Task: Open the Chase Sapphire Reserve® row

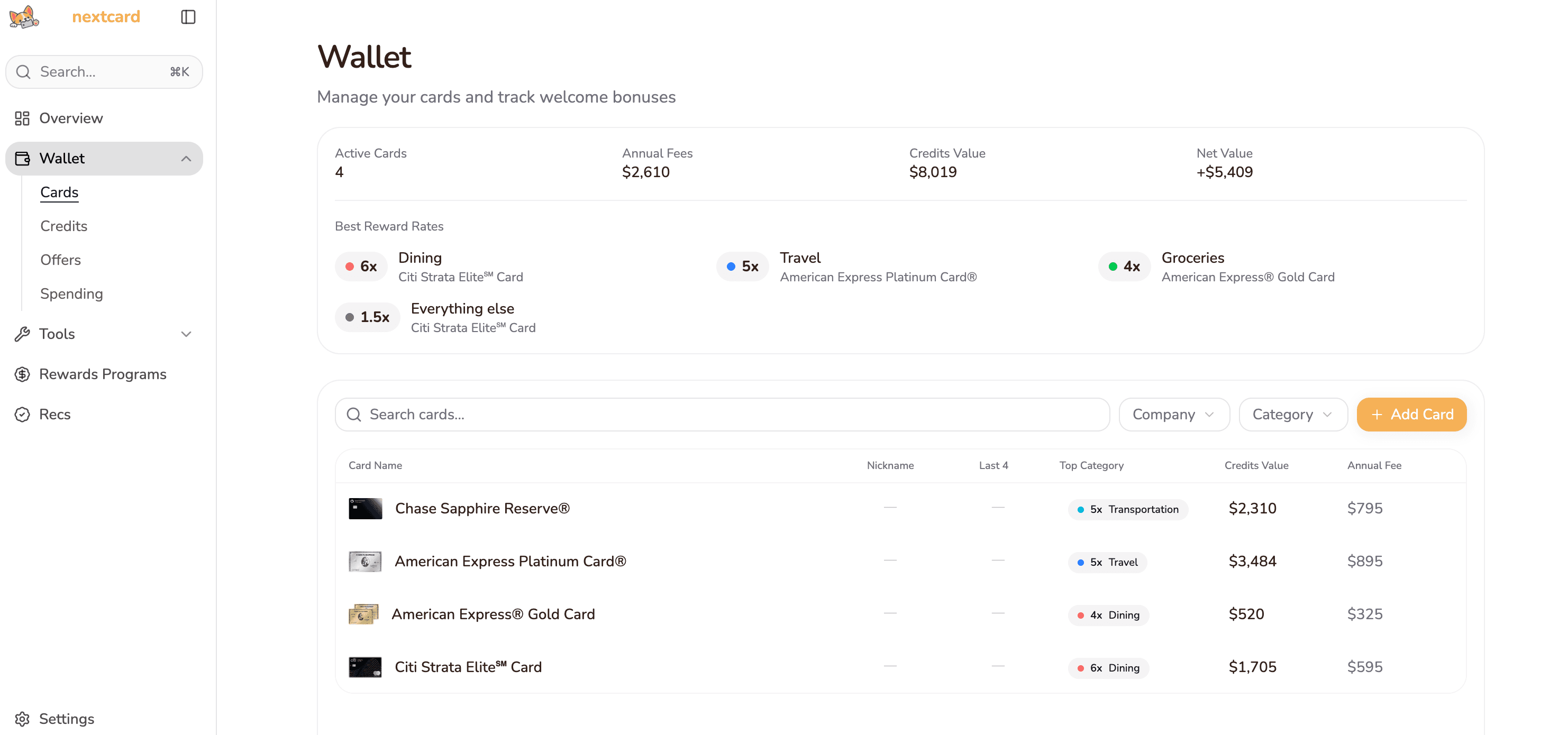Action: [x=900, y=509]
